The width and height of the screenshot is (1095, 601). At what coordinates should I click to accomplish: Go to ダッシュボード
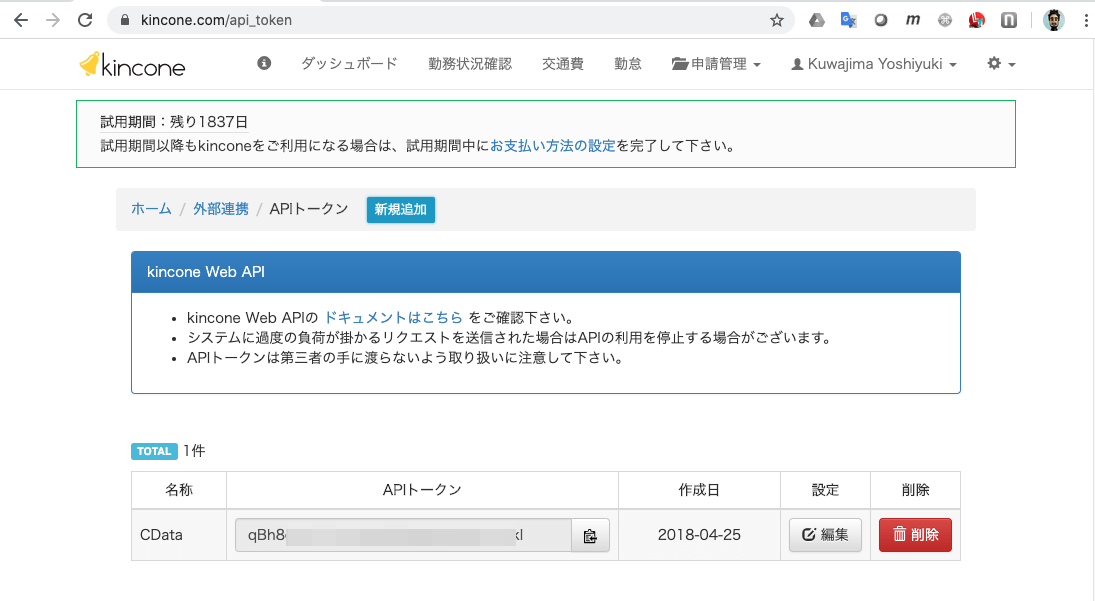click(349, 64)
